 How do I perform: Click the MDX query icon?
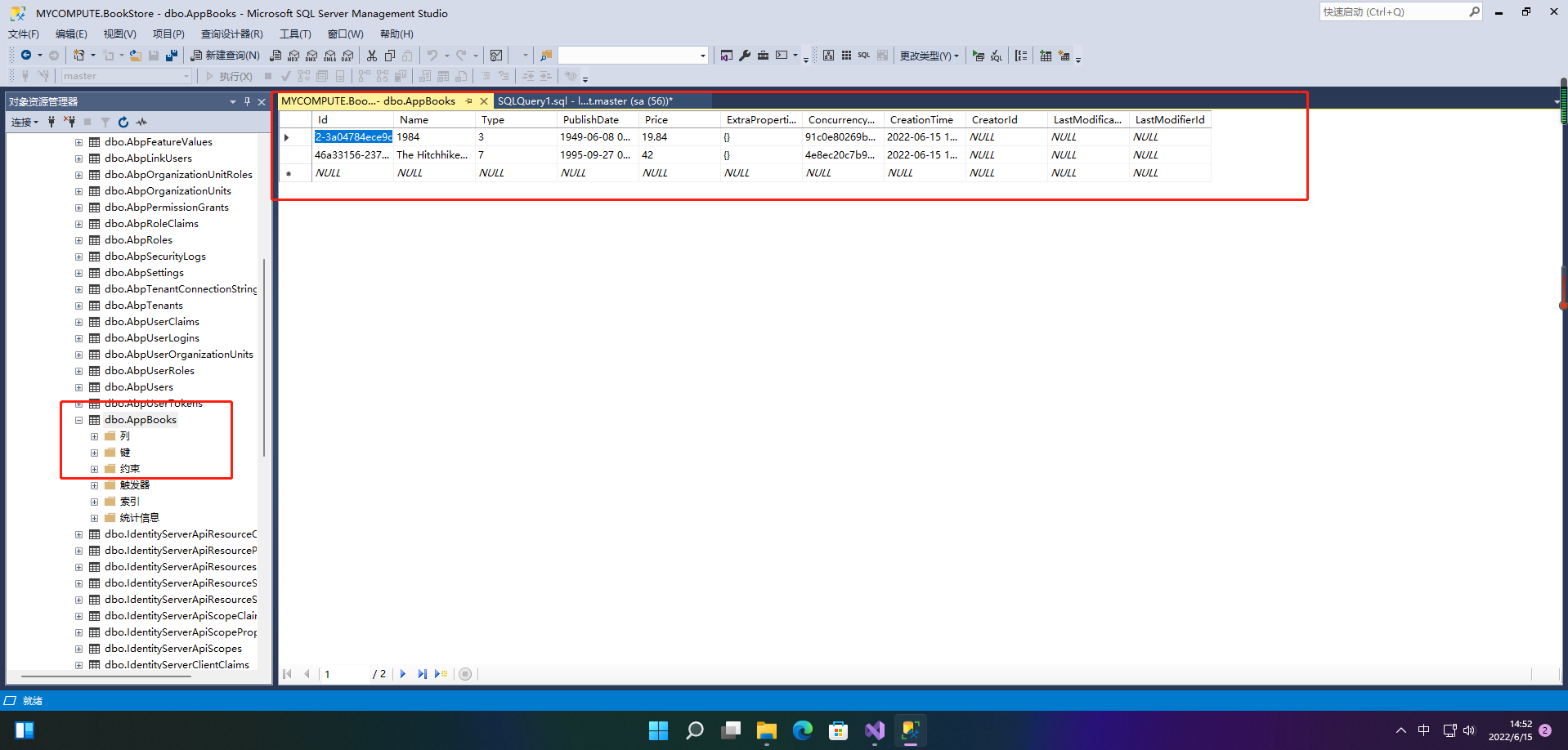(293, 56)
